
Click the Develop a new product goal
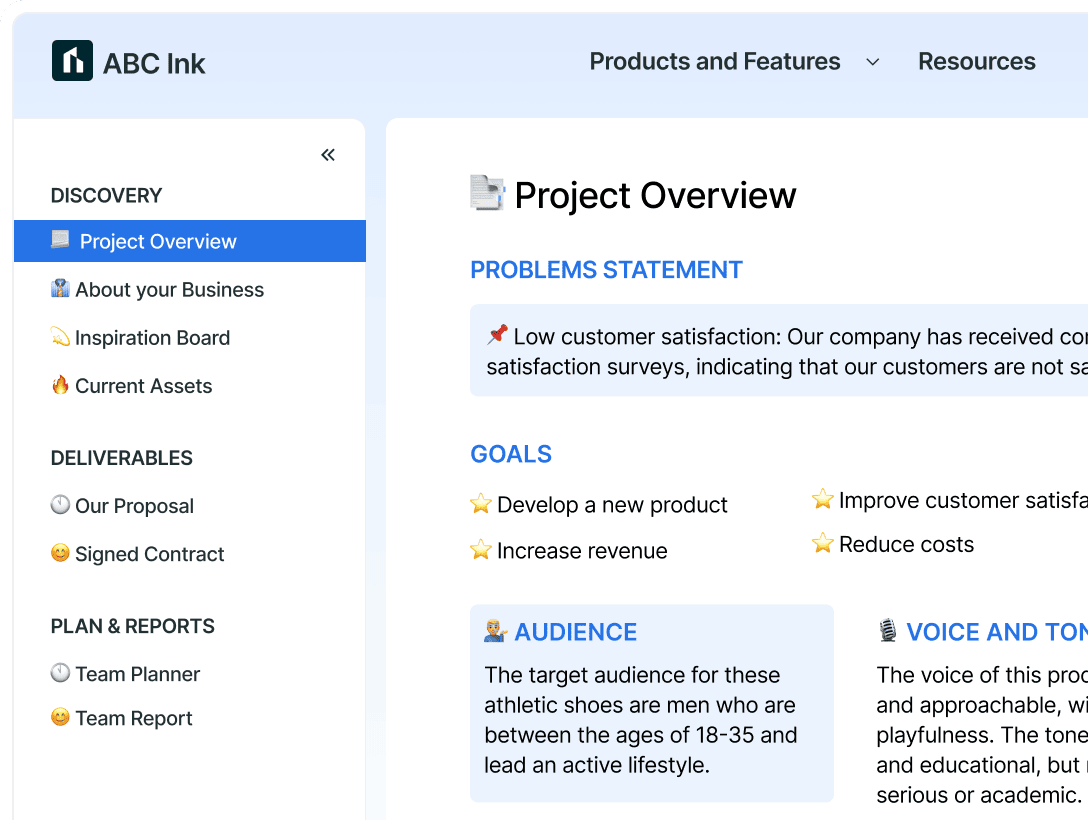(612, 505)
